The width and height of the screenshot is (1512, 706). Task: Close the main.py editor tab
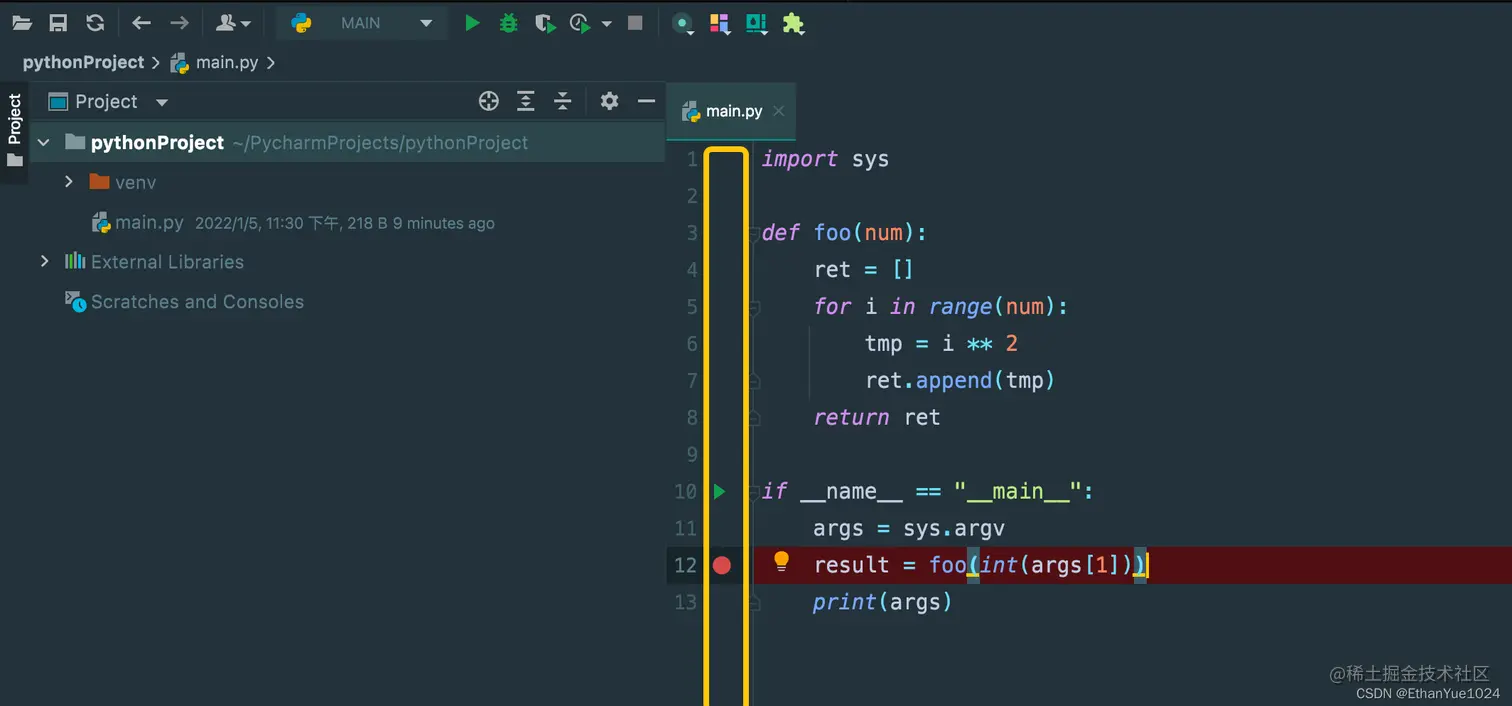(x=779, y=112)
